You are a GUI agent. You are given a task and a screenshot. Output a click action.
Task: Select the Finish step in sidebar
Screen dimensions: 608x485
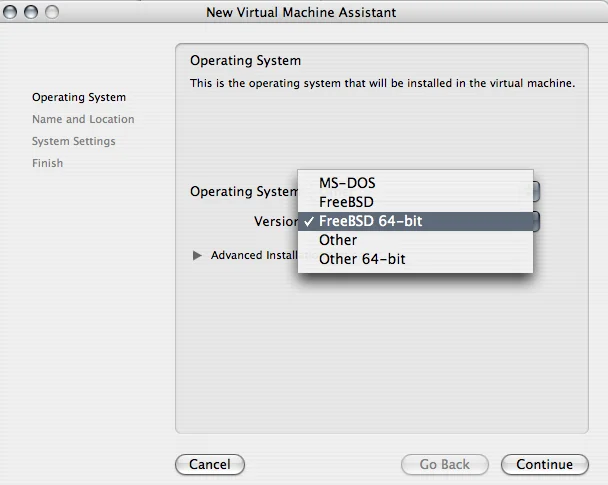47,163
